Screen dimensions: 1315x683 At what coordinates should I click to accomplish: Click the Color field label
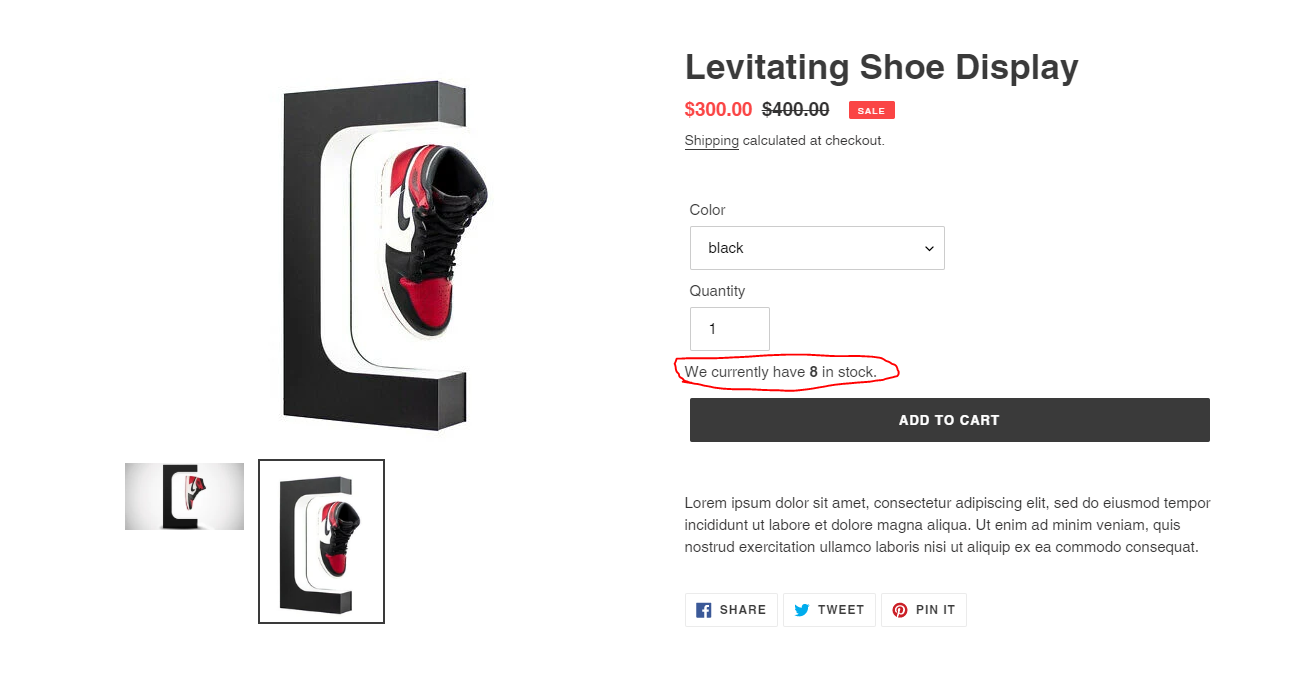[x=707, y=210]
